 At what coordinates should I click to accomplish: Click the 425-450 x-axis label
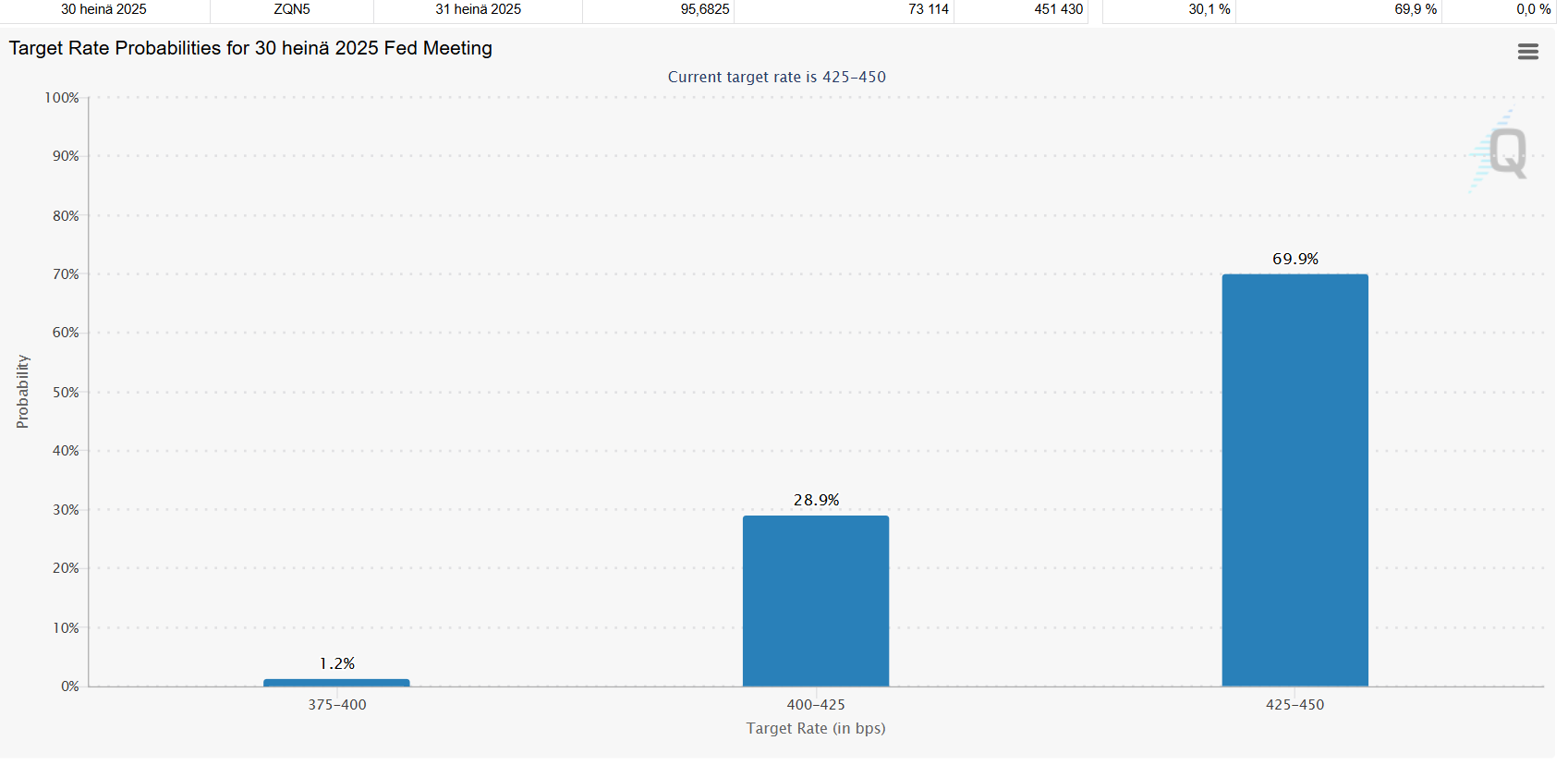(x=1295, y=705)
